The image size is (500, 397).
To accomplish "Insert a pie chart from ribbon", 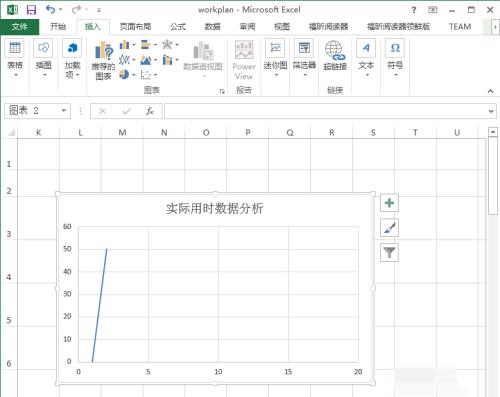I will click(x=124, y=74).
